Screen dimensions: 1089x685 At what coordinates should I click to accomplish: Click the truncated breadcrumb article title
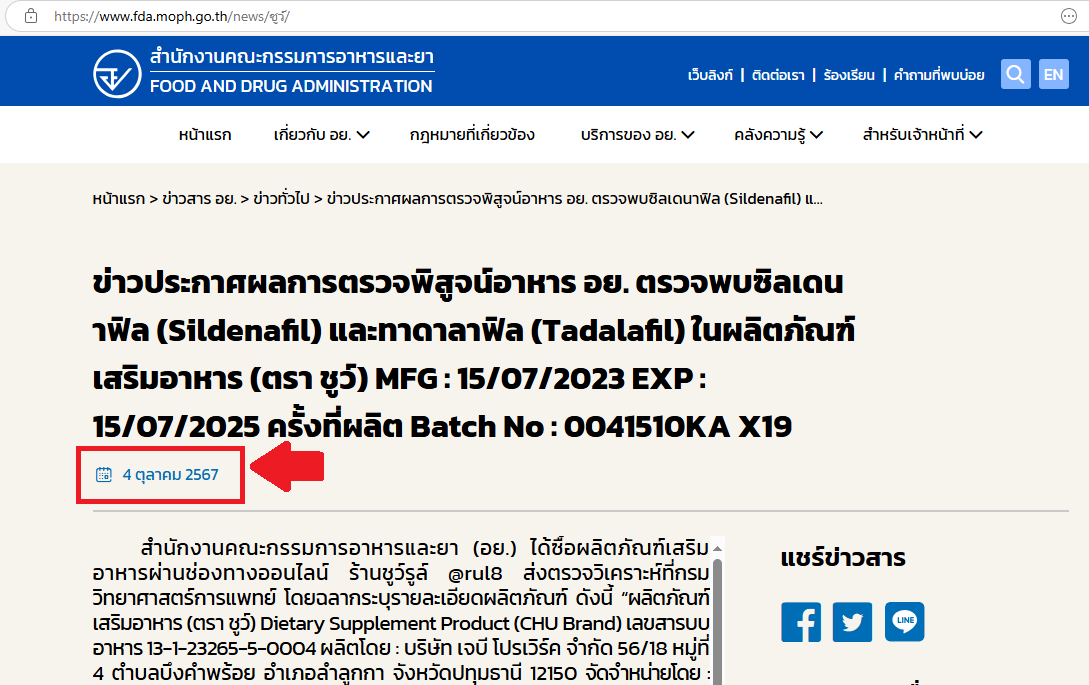[x=574, y=199]
